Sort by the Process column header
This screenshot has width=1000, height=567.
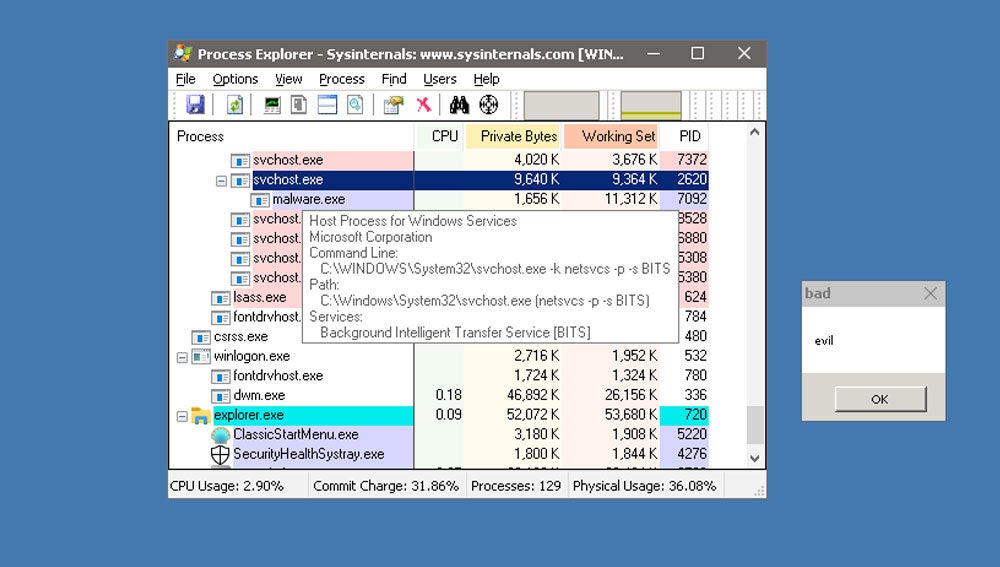[292, 136]
